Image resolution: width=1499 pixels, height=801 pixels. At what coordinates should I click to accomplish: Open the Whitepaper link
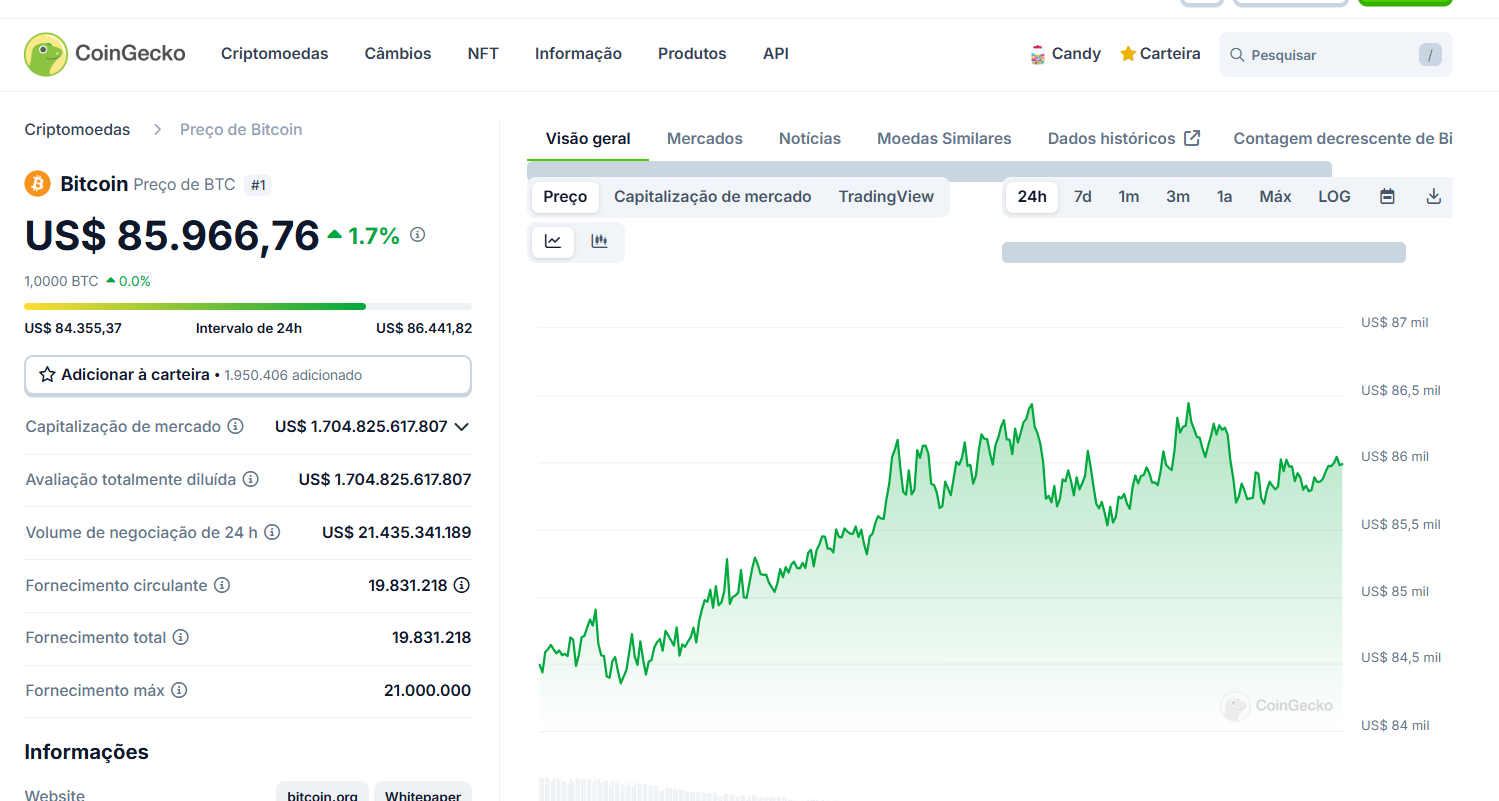point(423,796)
